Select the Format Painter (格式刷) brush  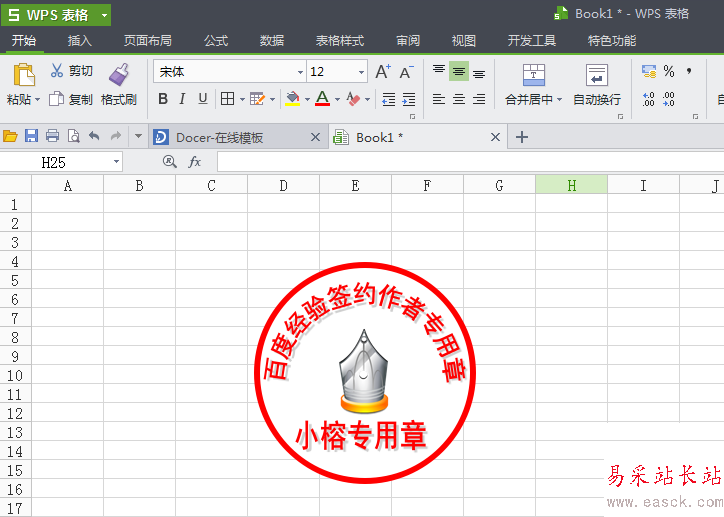tap(119, 75)
